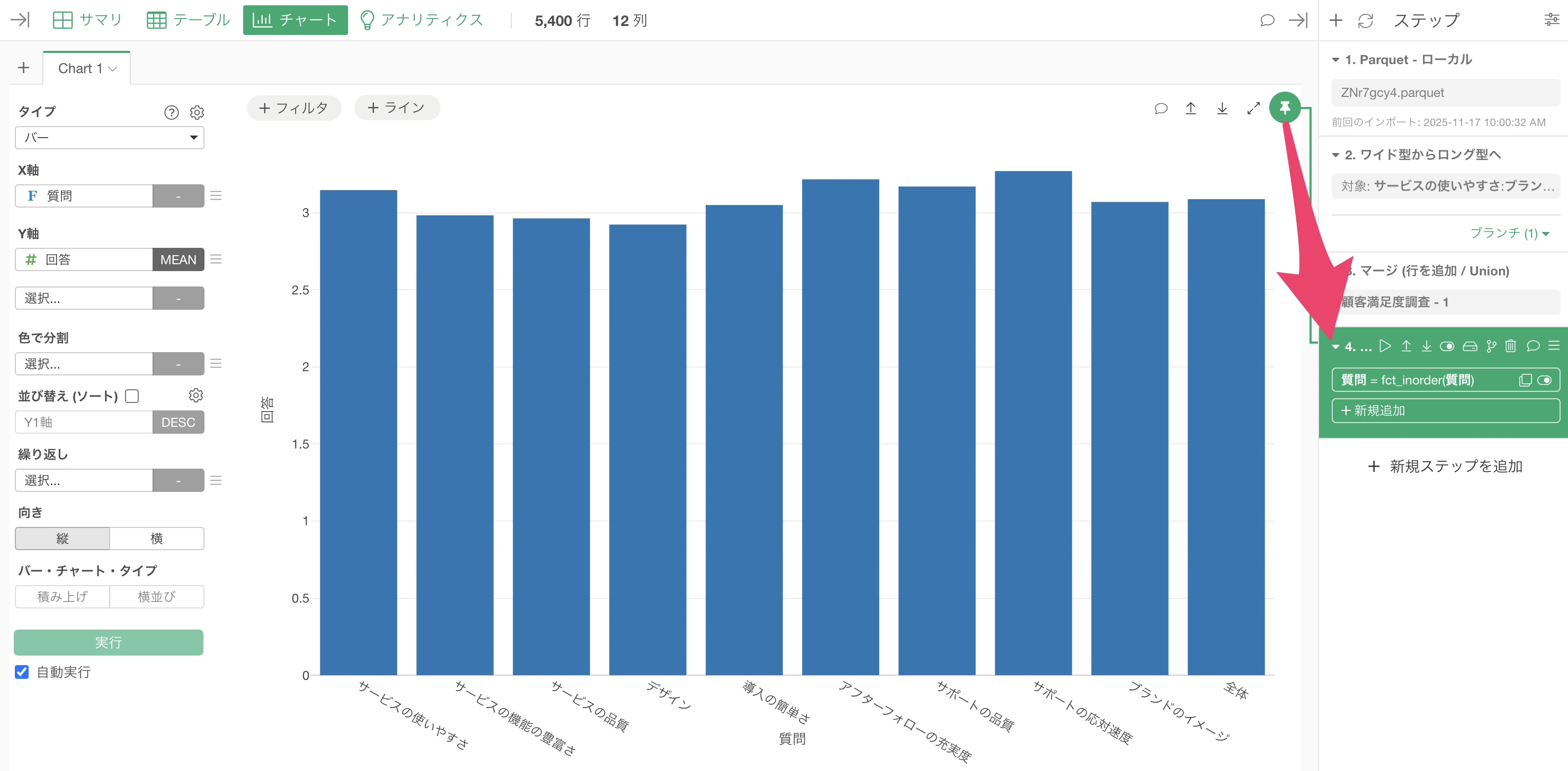Select 横 orientation for the bars
This screenshot has height=771, width=1568.
[156, 539]
